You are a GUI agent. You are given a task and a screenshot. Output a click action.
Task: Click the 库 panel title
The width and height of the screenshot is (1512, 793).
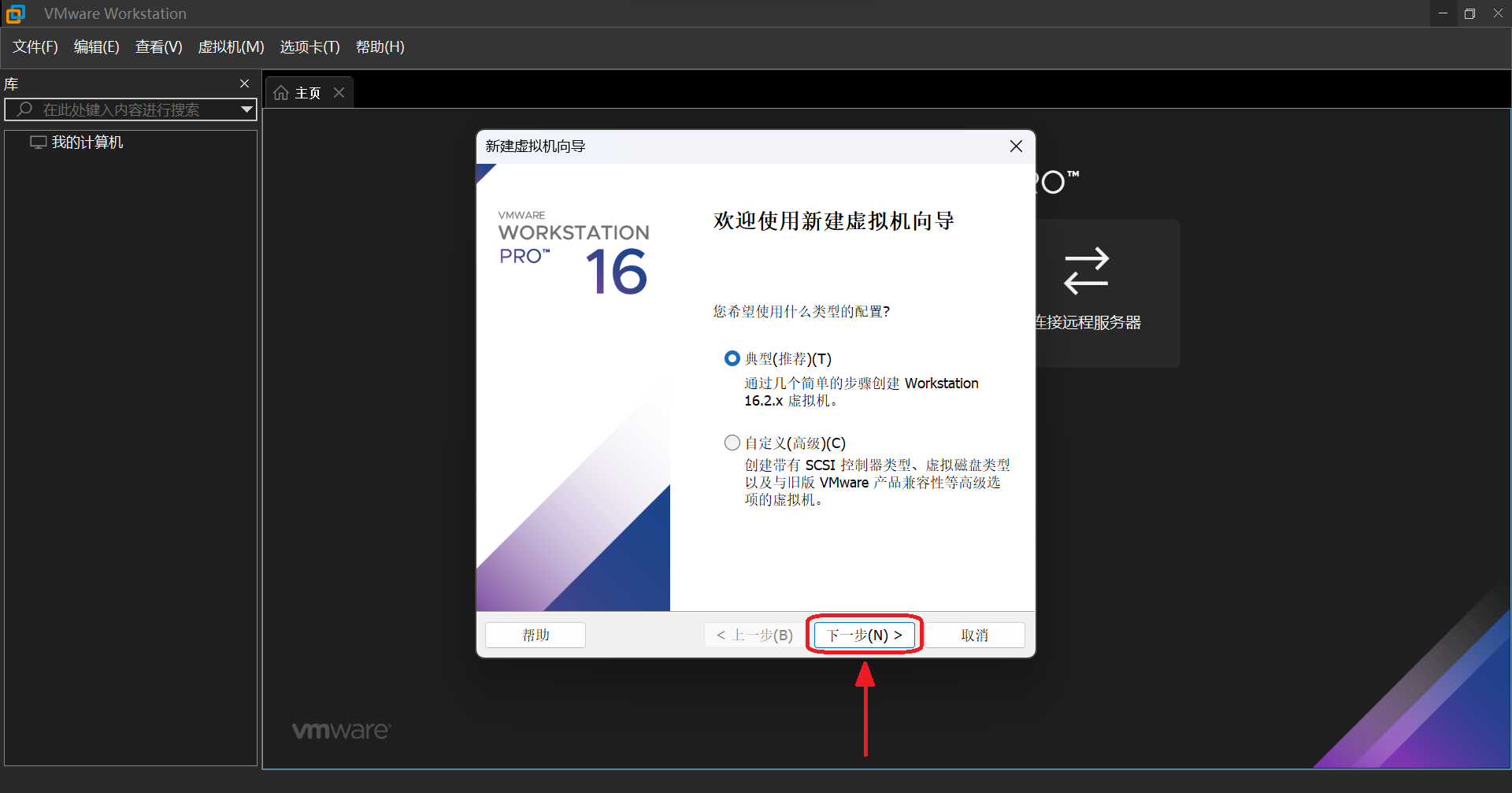pyautogui.click(x=11, y=84)
